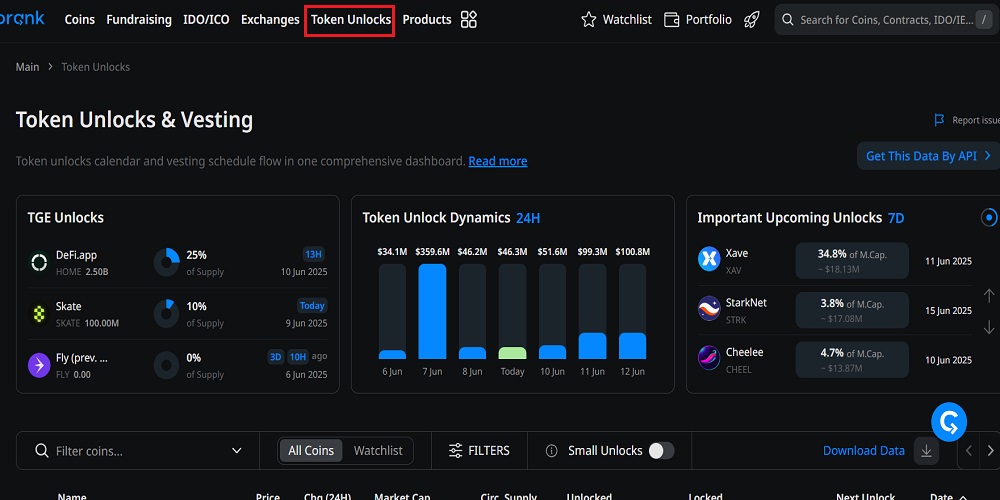Click the Watchlist star icon
The height and width of the screenshot is (500, 1000).
click(590, 20)
